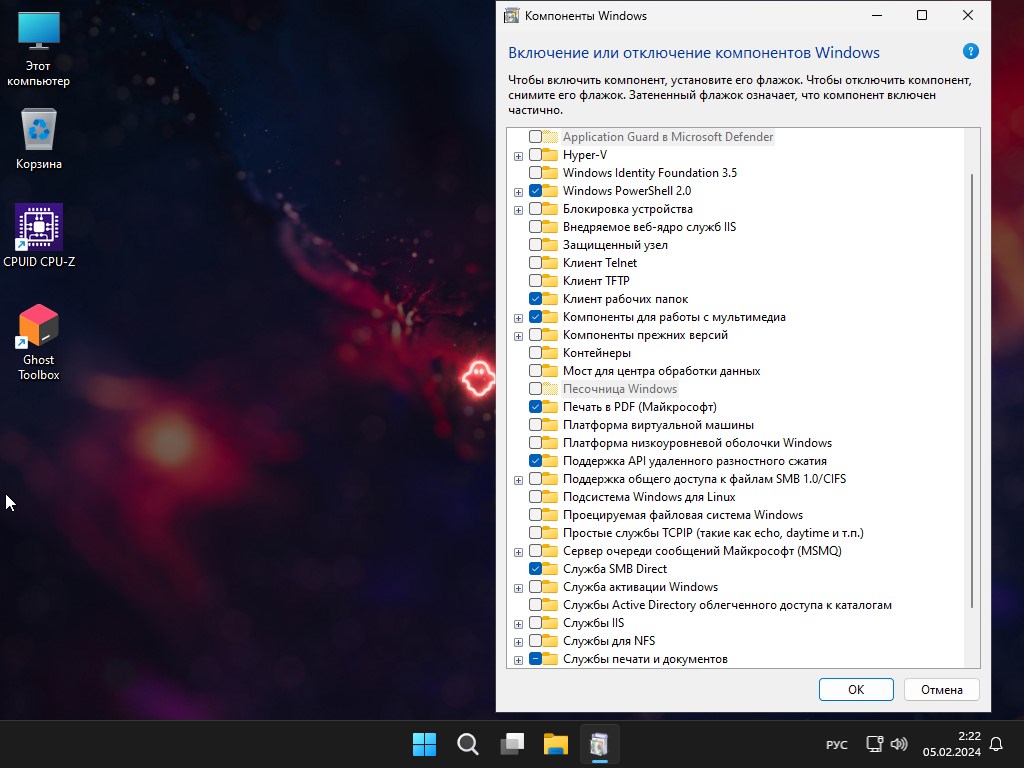Expand the SMB 1.0/CIFS support node
This screenshot has width=1024, height=768.
tap(519, 480)
